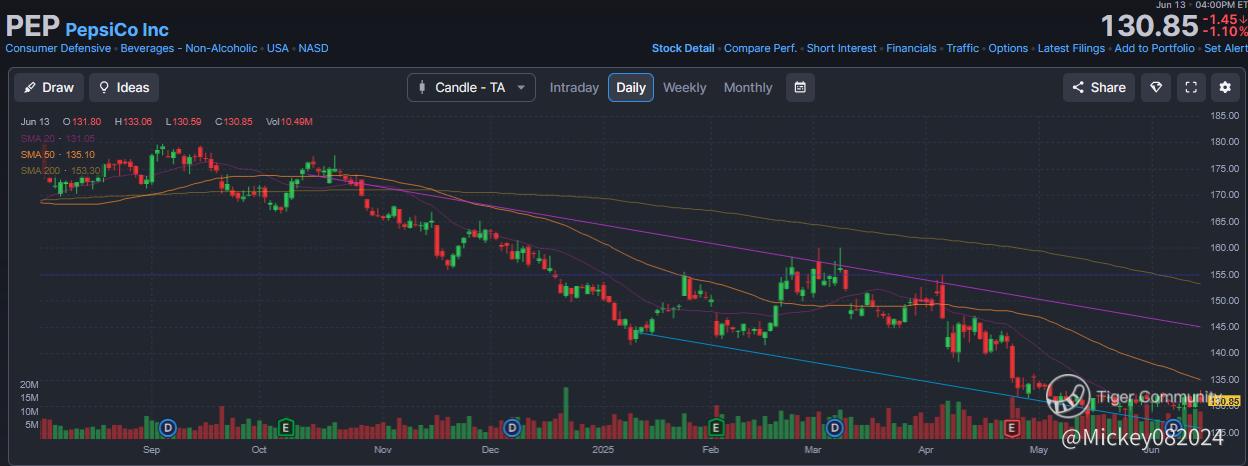This screenshot has width=1248, height=466.
Task: Click the diamond premium icon
Action: click(1156, 87)
